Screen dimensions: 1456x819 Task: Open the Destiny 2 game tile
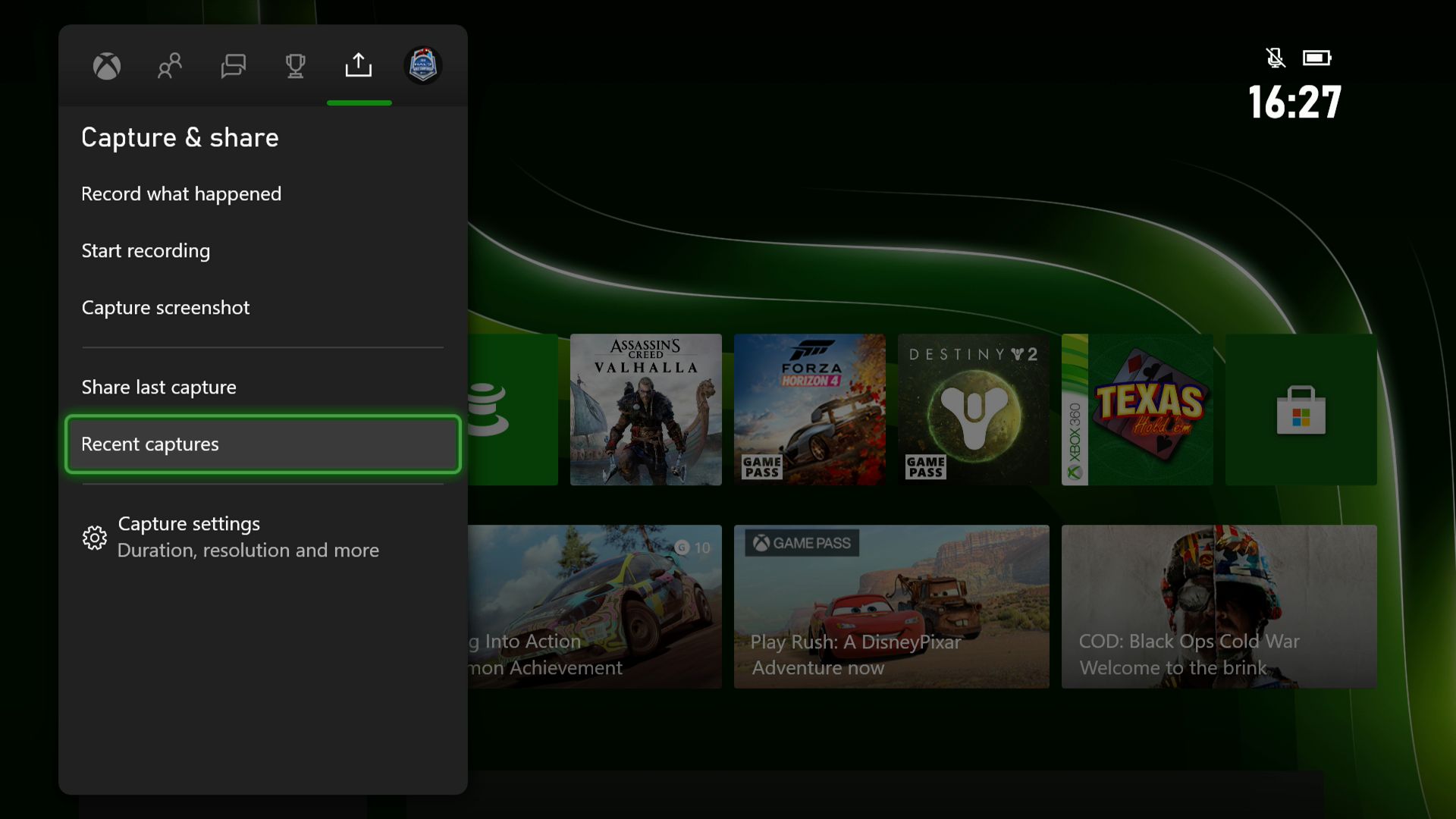tap(973, 409)
